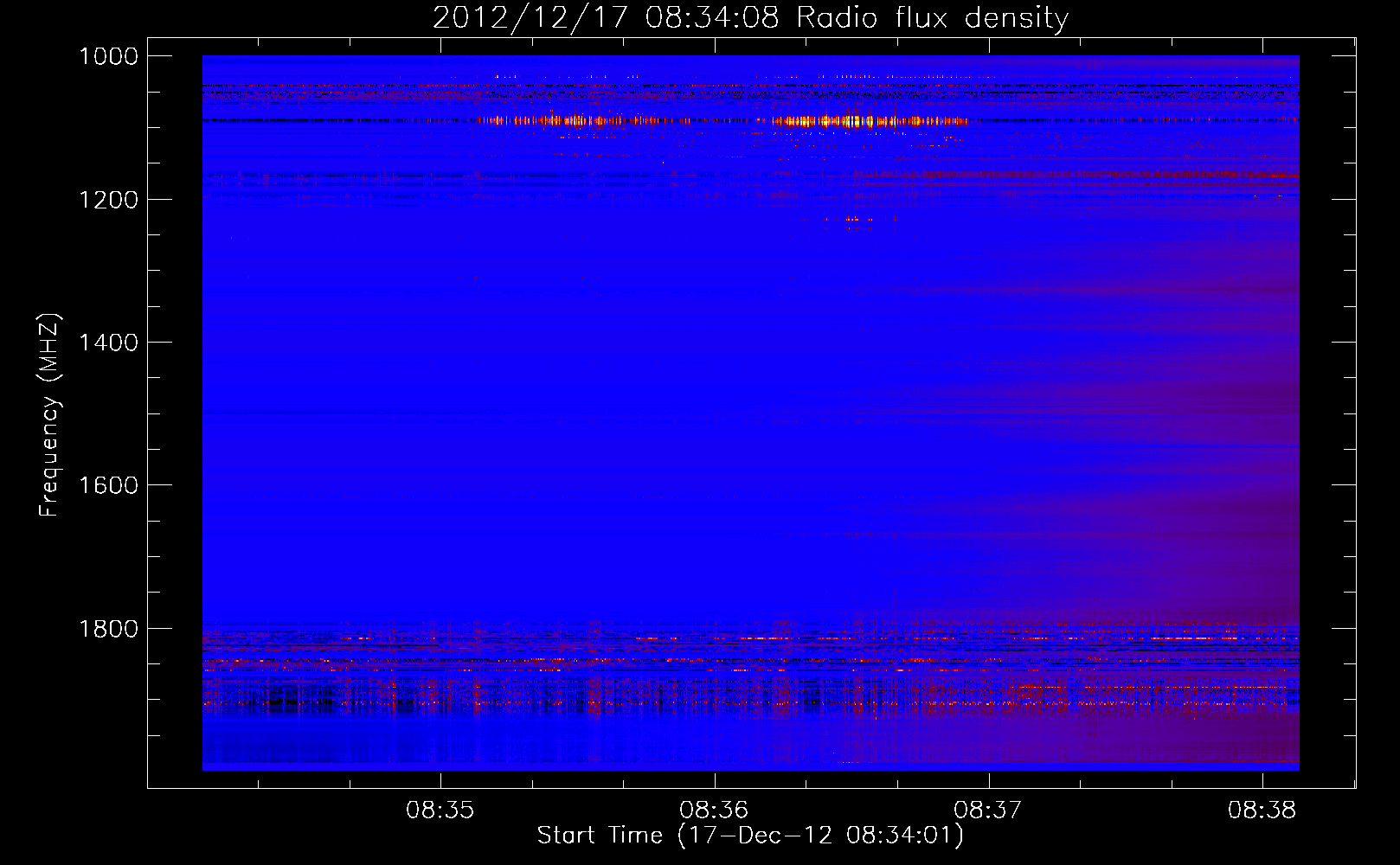The image size is (1400, 865).
Task: Click the plot title "2012/12/17 08:34:08 Radio flux density"
Action: [750, 17]
